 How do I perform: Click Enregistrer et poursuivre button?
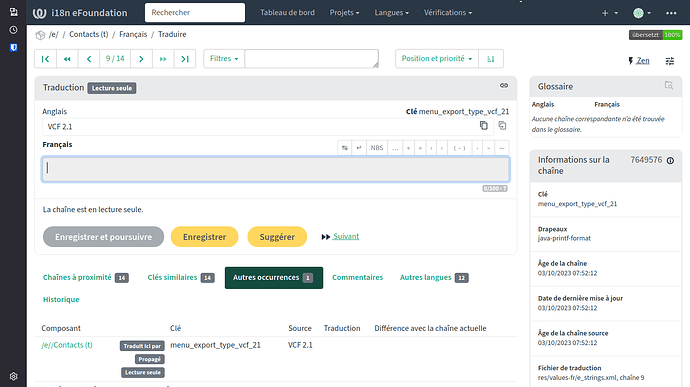[103, 236]
